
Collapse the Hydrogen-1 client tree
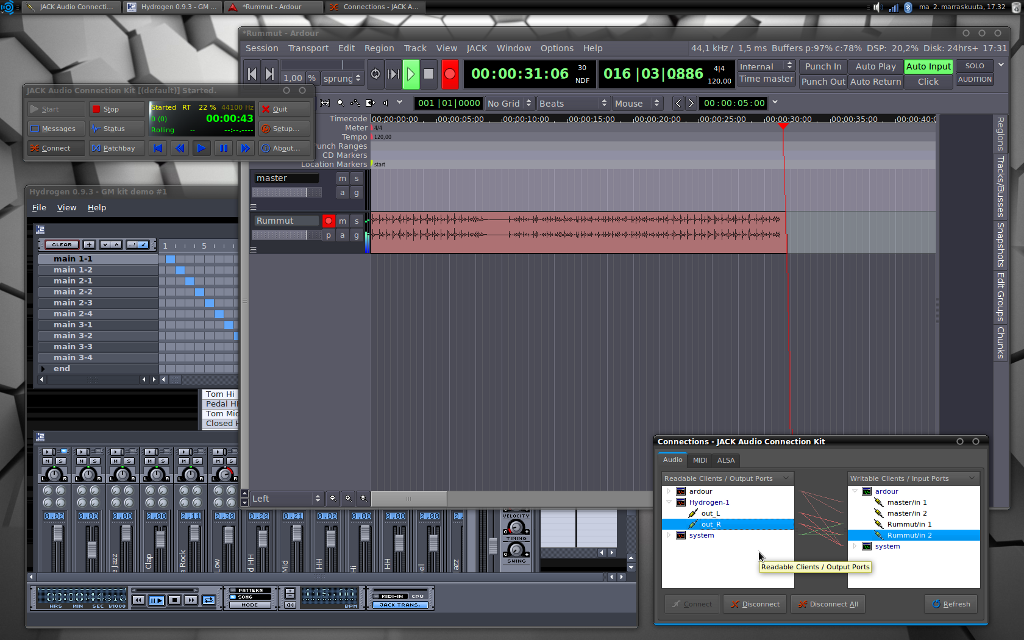(668, 502)
